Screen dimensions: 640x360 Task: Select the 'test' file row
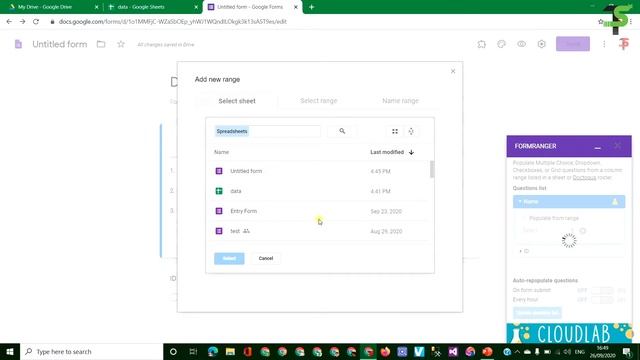click(x=321, y=231)
